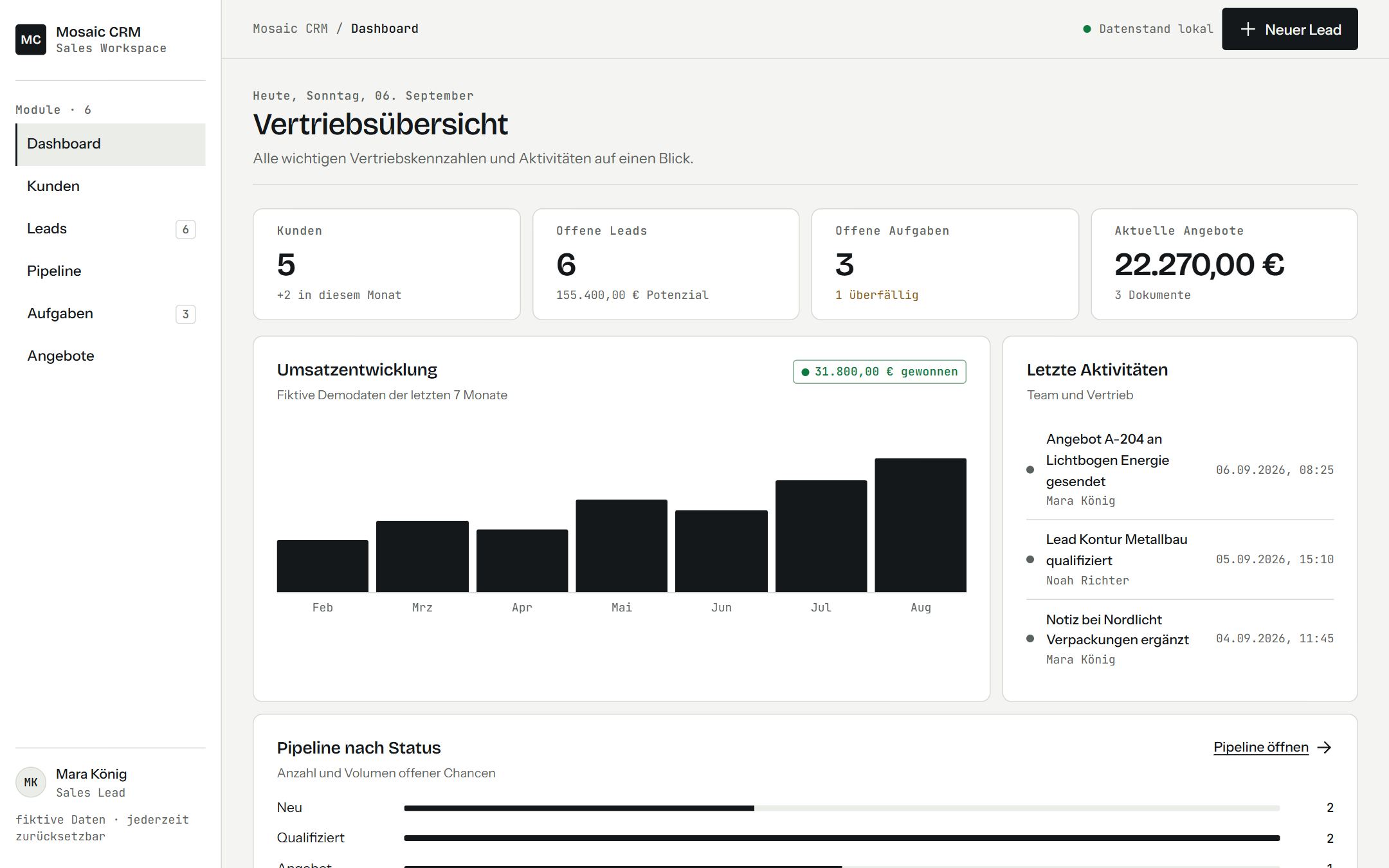Click timestamp 06.09.2026, 08:25
This screenshot has width=1389, height=868.
click(x=1275, y=470)
